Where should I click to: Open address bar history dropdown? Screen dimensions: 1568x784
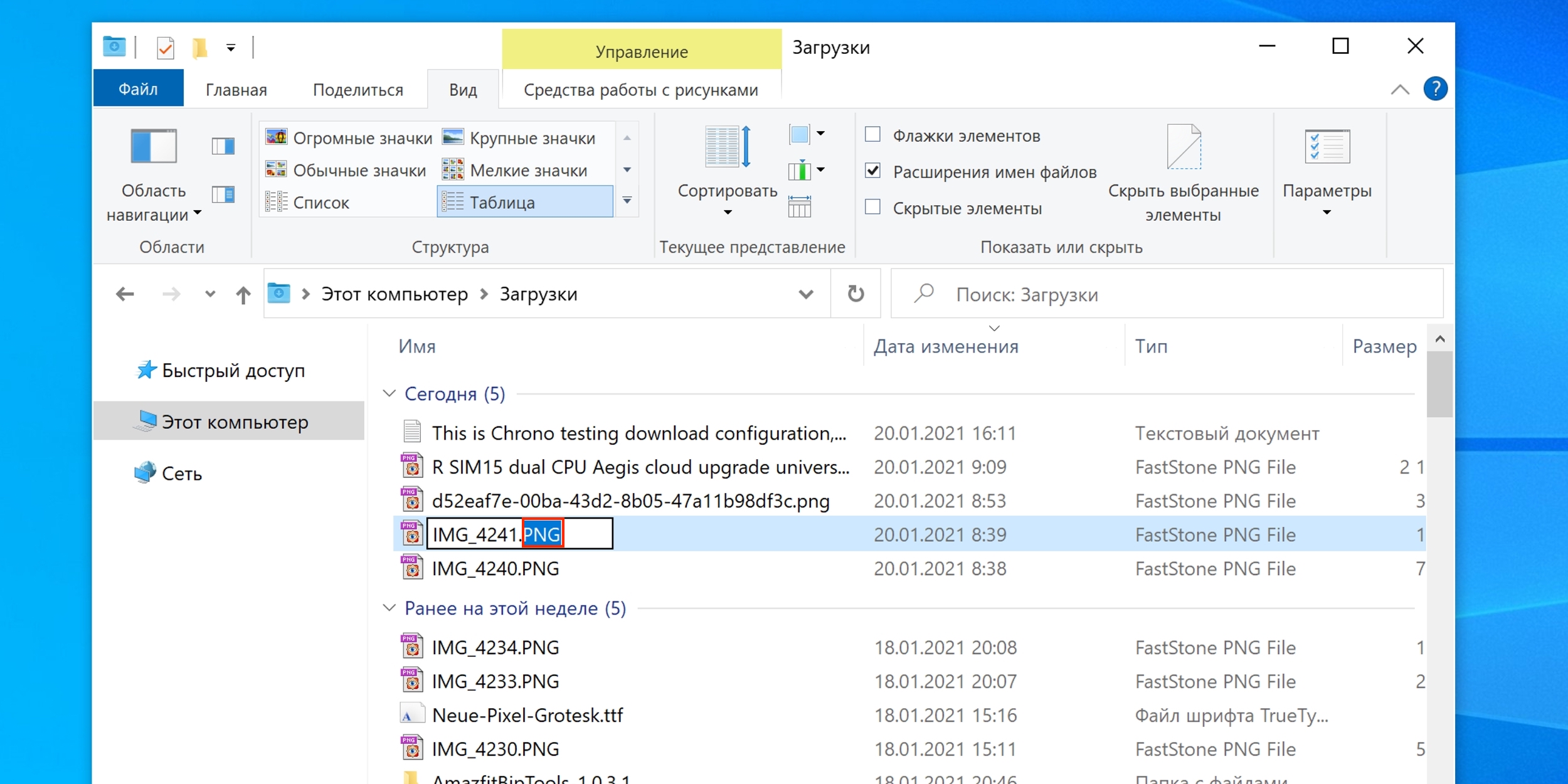[806, 294]
